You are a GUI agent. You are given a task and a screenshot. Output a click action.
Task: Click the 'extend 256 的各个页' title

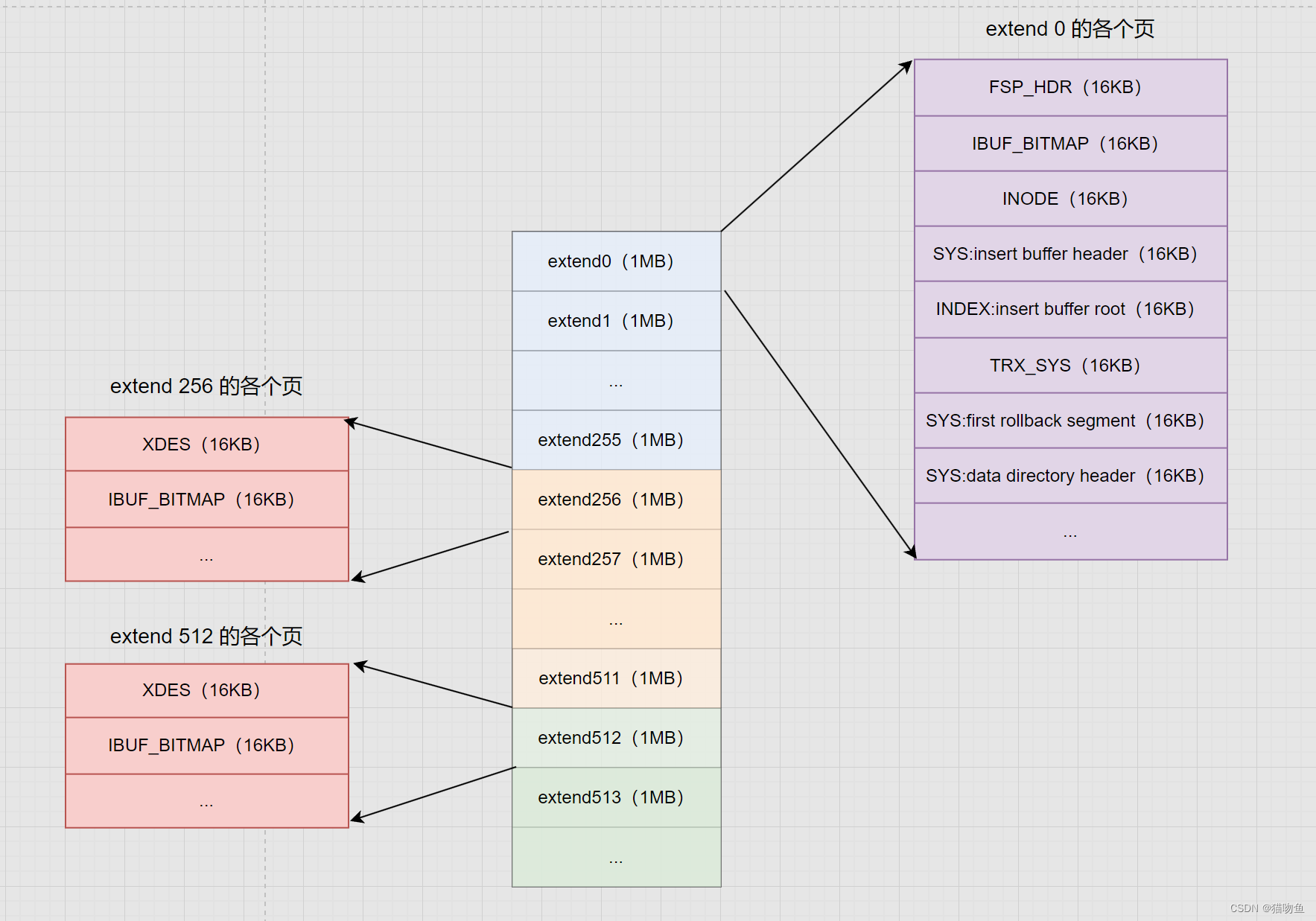tap(206, 386)
